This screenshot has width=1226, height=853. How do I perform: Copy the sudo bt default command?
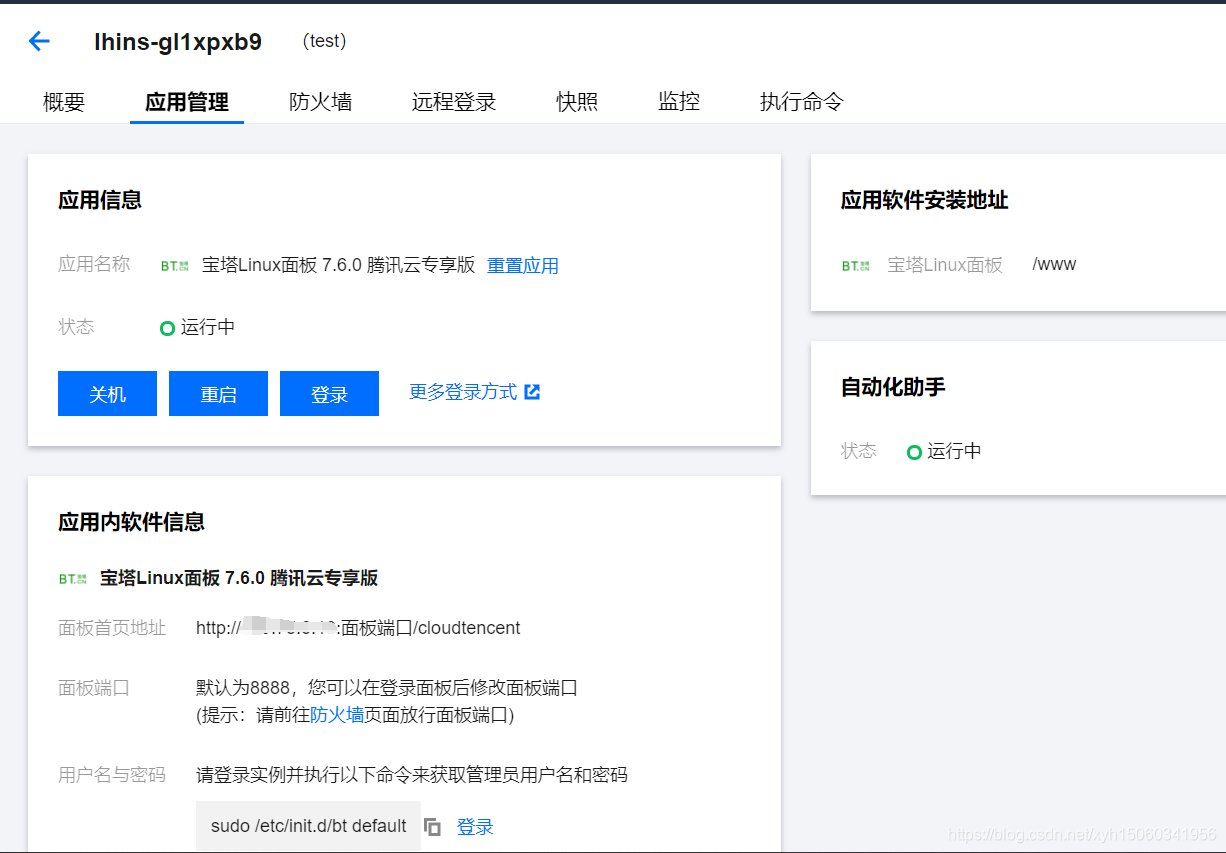tap(432, 827)
